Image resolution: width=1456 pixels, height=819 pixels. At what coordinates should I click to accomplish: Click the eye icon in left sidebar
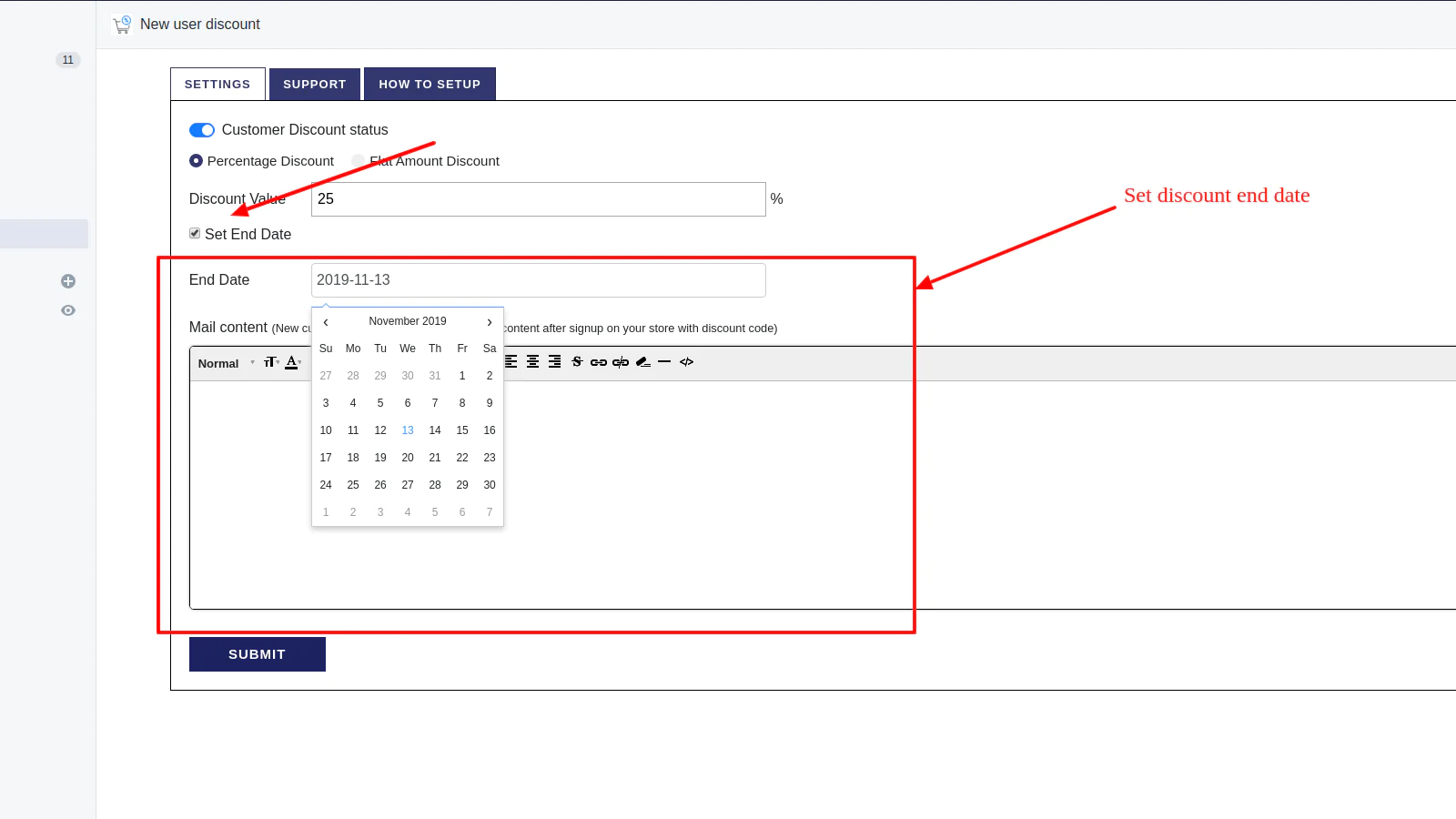click(x=68, y=310)
